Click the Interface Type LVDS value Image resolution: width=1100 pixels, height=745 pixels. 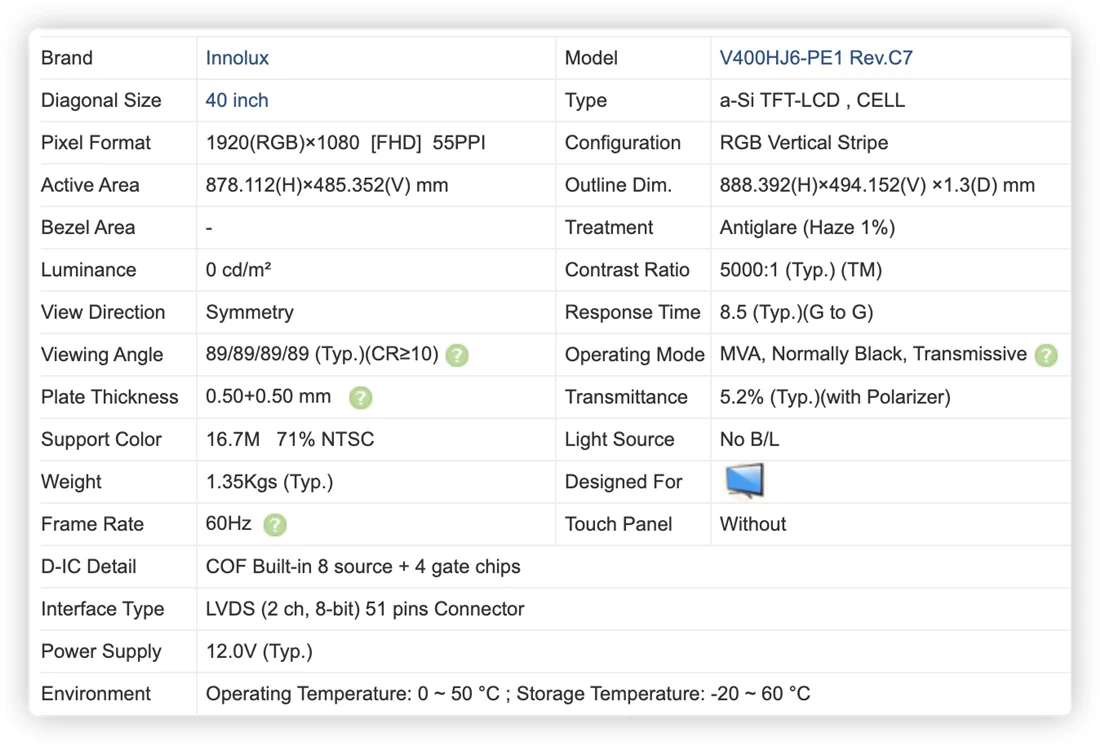[x=365, y=609]
